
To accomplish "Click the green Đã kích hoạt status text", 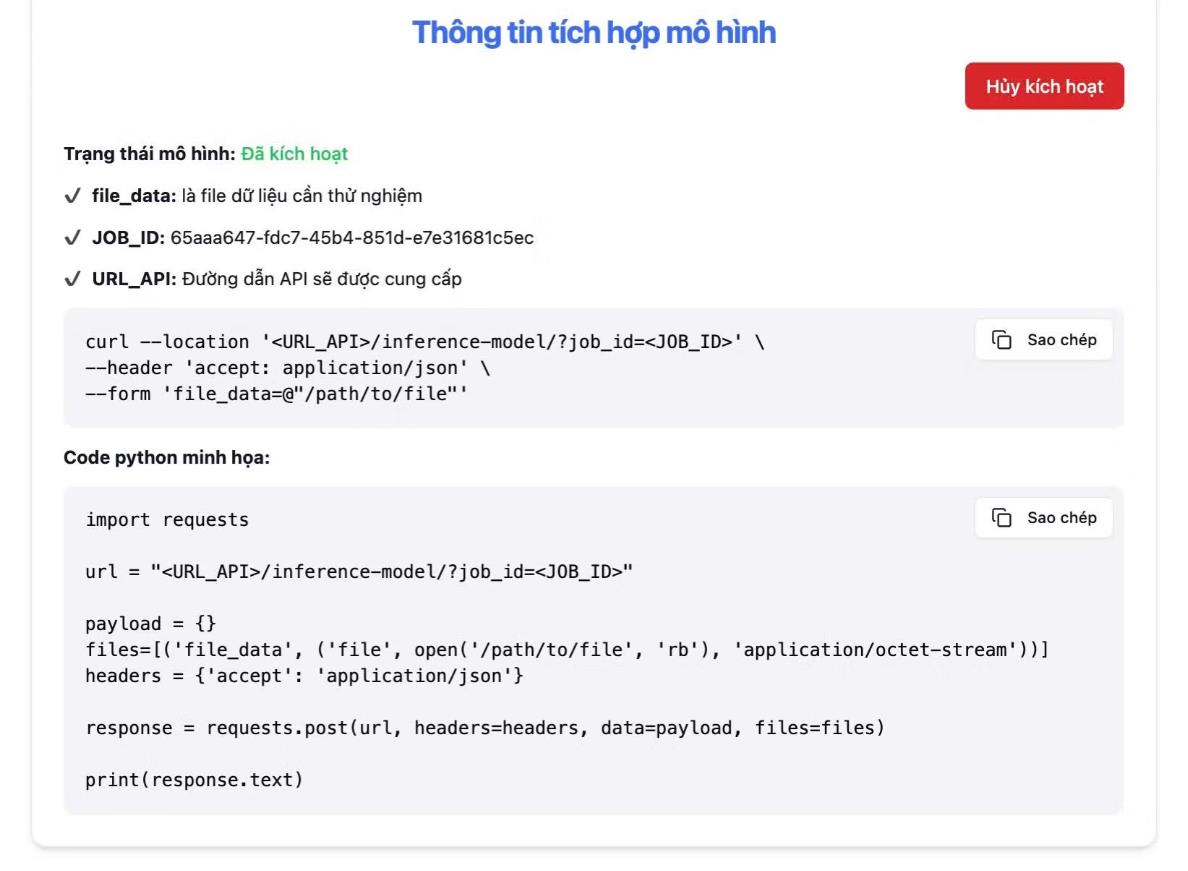I will click(x=294, y=154).
